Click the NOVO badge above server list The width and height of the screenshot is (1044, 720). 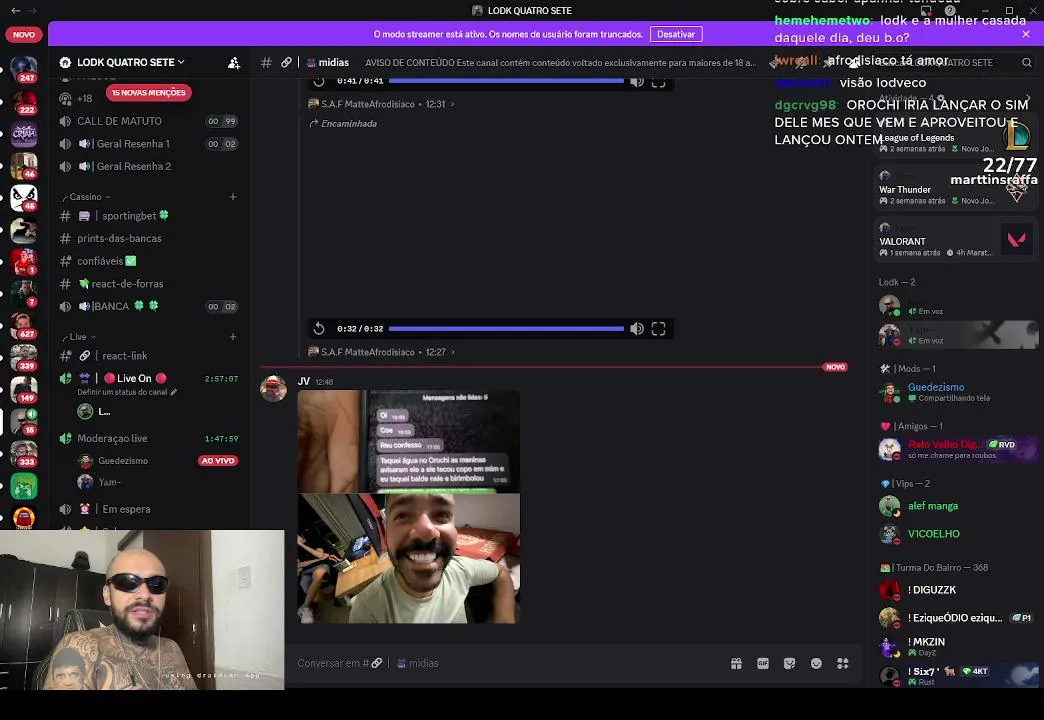(24, 35)
